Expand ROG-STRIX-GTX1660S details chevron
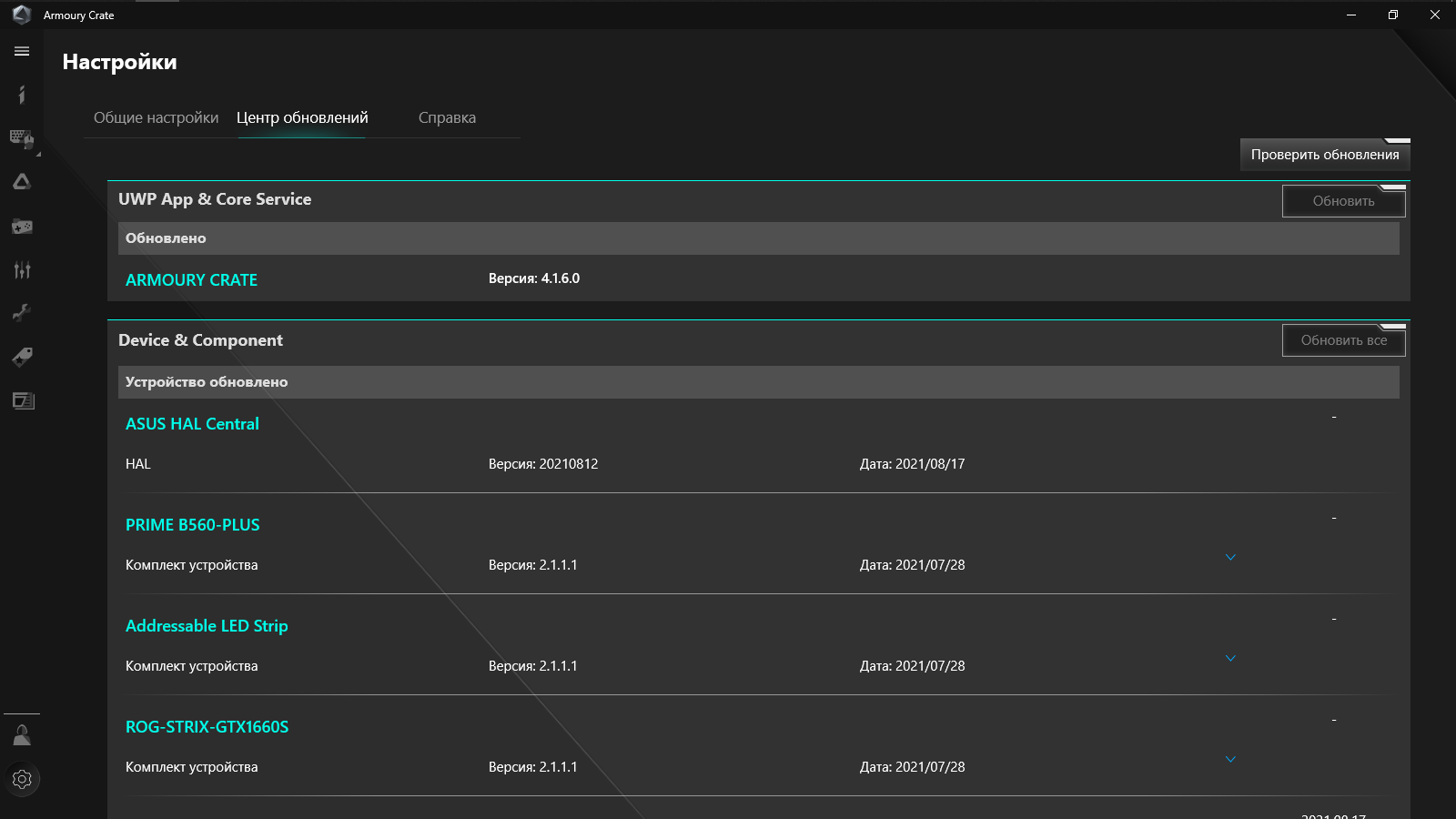This screenshot has width=1456, height=819. [1230, 759]
